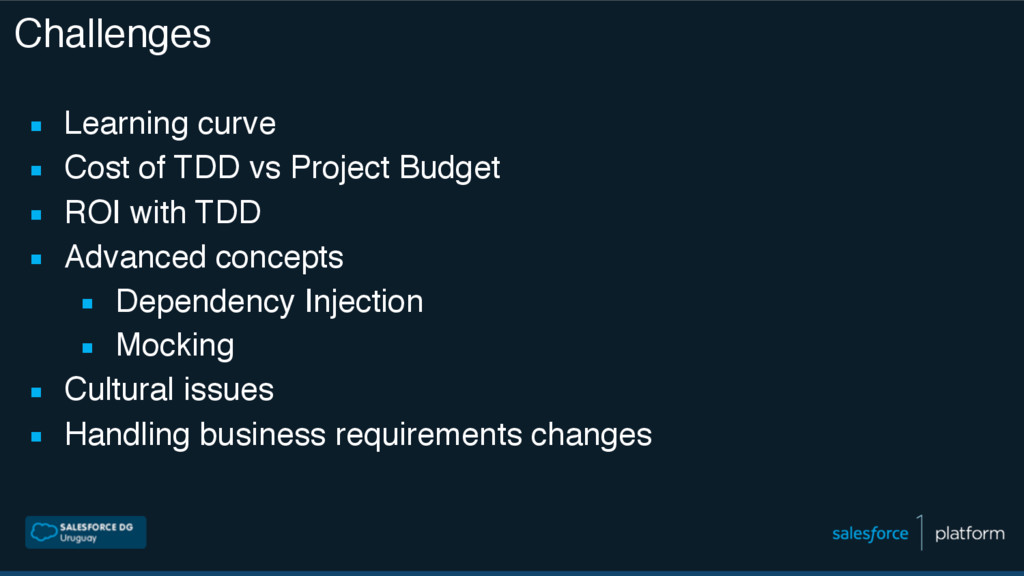This screenshot has width=1024, height=576.
Task: Click the ROI with TDD bullet text
Action: 163,212
